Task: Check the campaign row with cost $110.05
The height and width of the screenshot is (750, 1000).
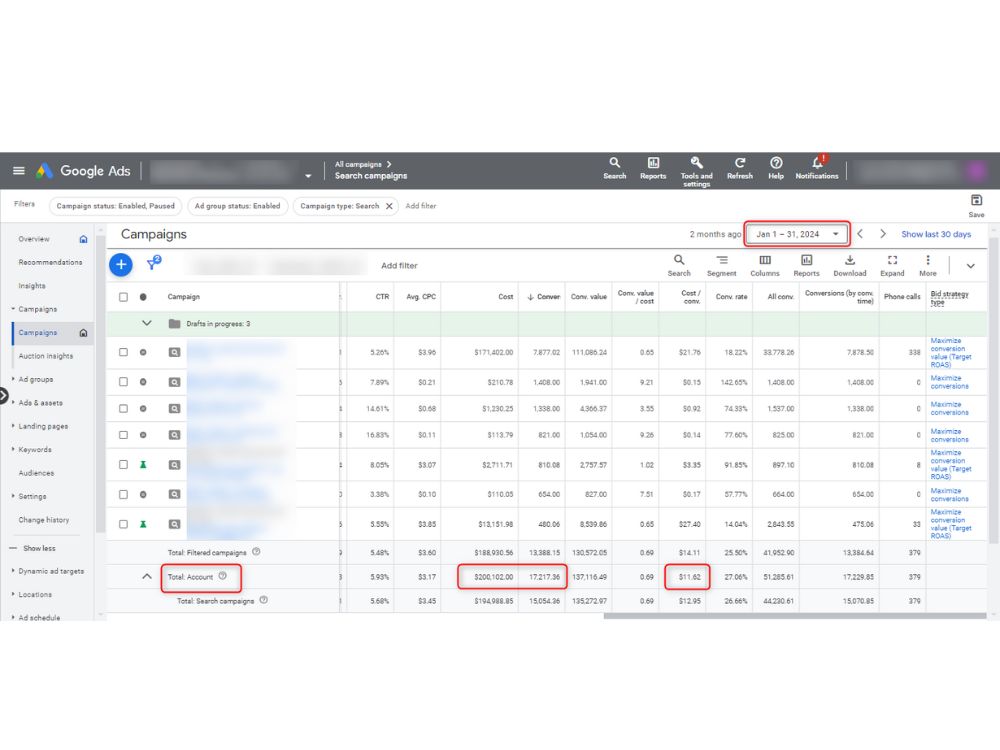Action: pyautogui.click(x=124, y=494)
